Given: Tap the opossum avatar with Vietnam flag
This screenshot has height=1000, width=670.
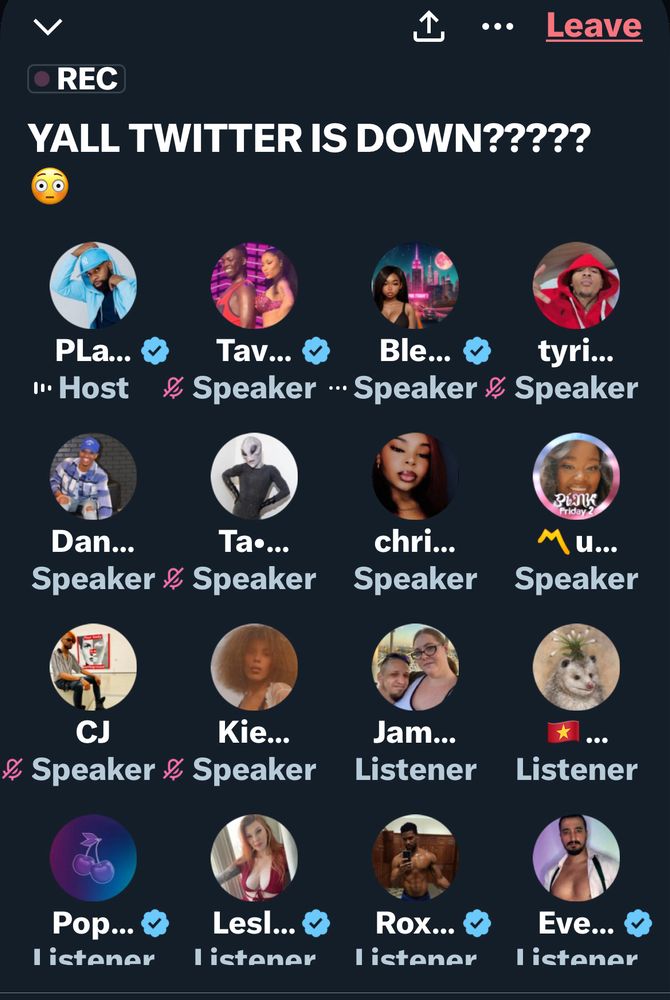Looking at the screenshot, I should (576, 667).
